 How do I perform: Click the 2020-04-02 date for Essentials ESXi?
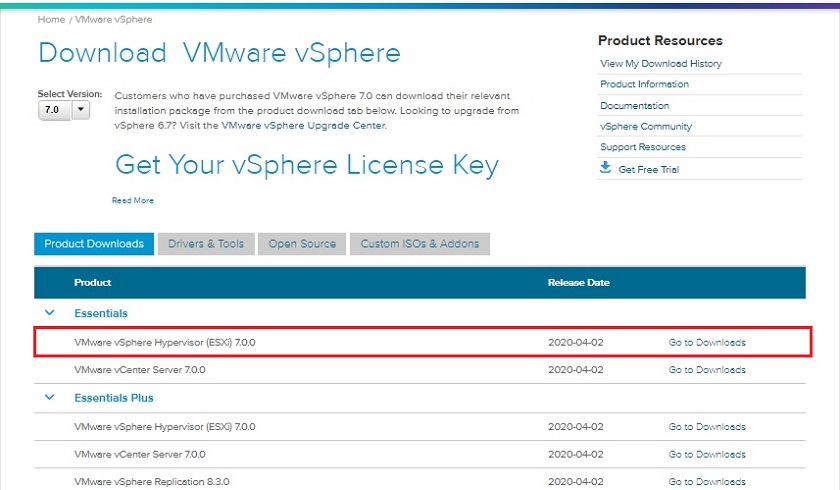click(575, 342)
